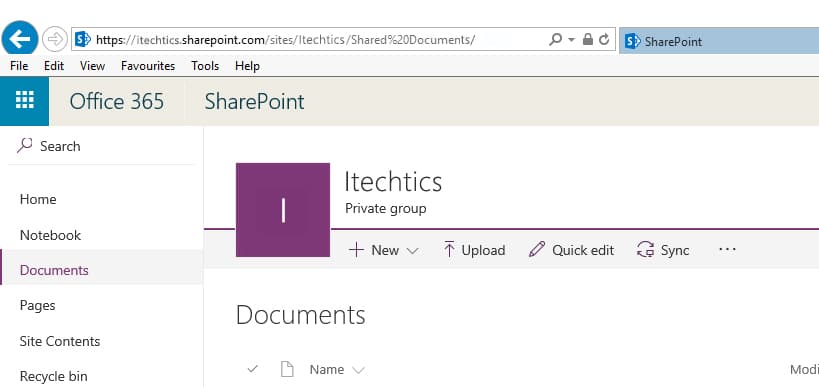Click the Private group label

tap(385, 208)
